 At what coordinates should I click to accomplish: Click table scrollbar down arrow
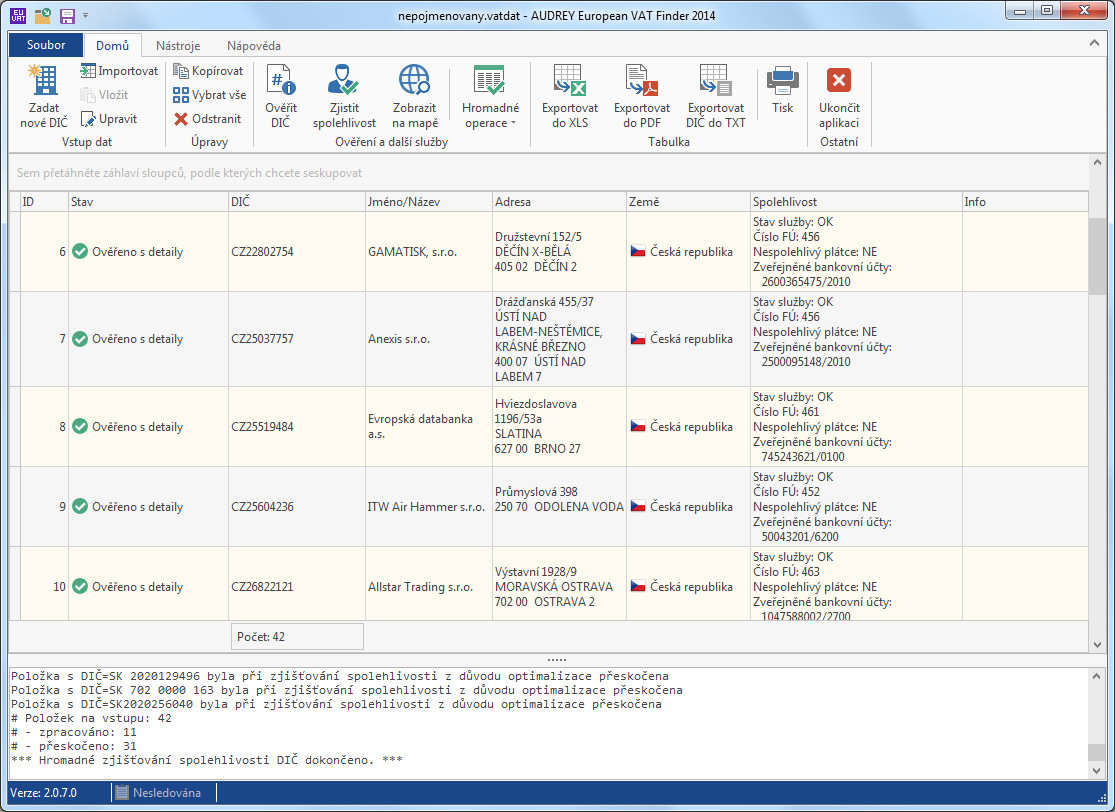[x=1097, y=644]
